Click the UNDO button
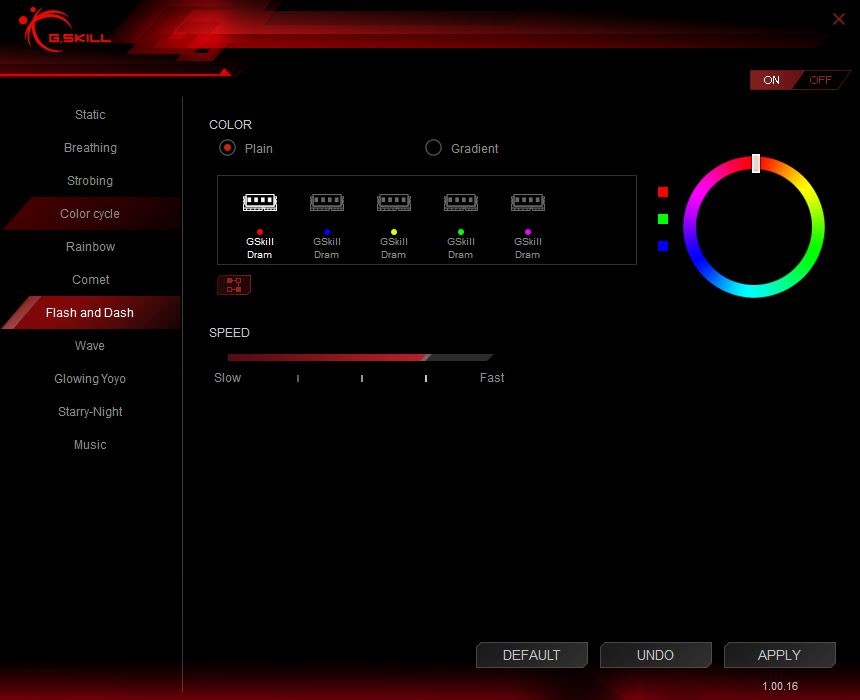Screen dimensions: 860x700 (655, 655)
